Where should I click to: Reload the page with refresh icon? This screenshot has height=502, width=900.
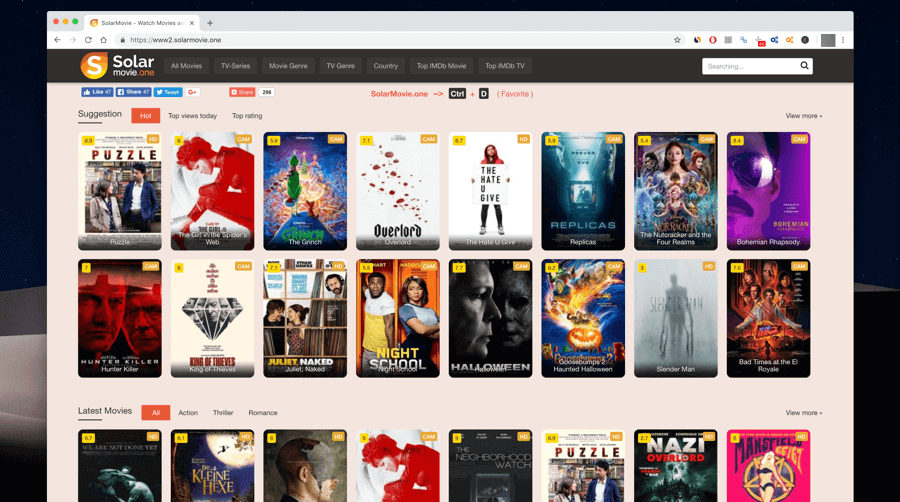pos(88,40)
